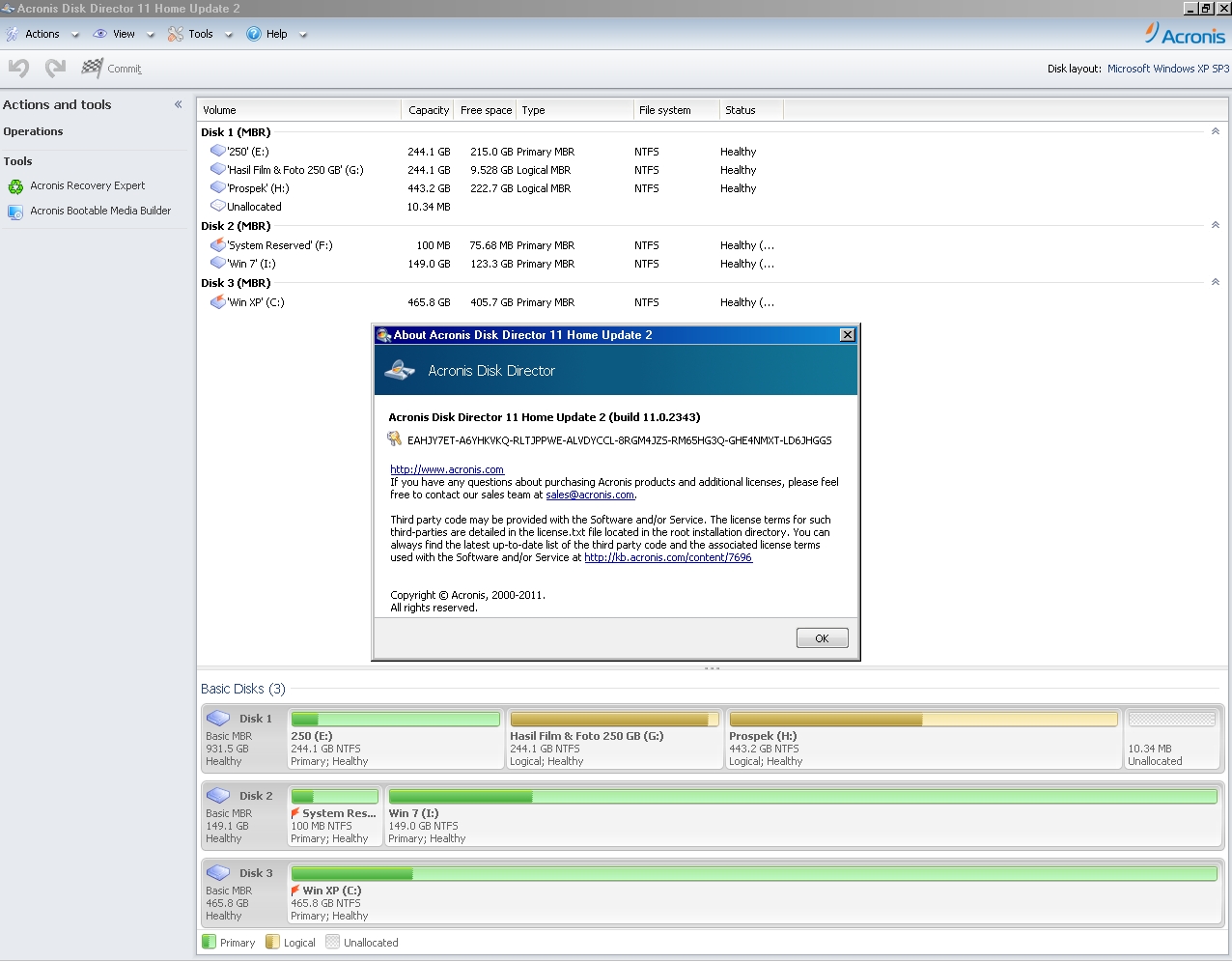Click the splitter handle above Basic Disks
This screenshot has width=1232, height=962.
point(713,668)
